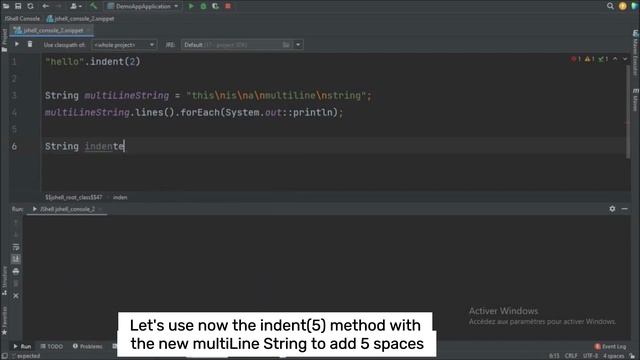Viewport: 640px width, 360px height.
Task: Place cursor after 'String indente' on line 6
Action: tap(124, 146)
